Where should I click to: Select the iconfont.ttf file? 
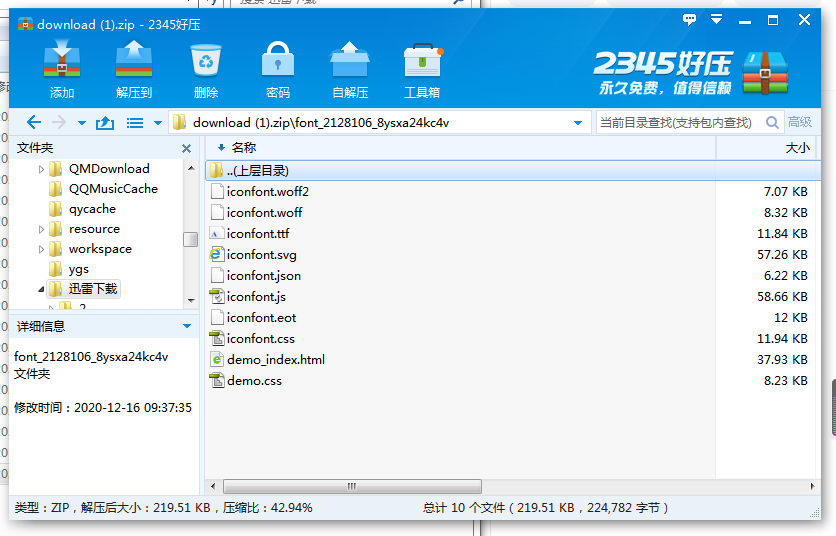coord(512,234)
